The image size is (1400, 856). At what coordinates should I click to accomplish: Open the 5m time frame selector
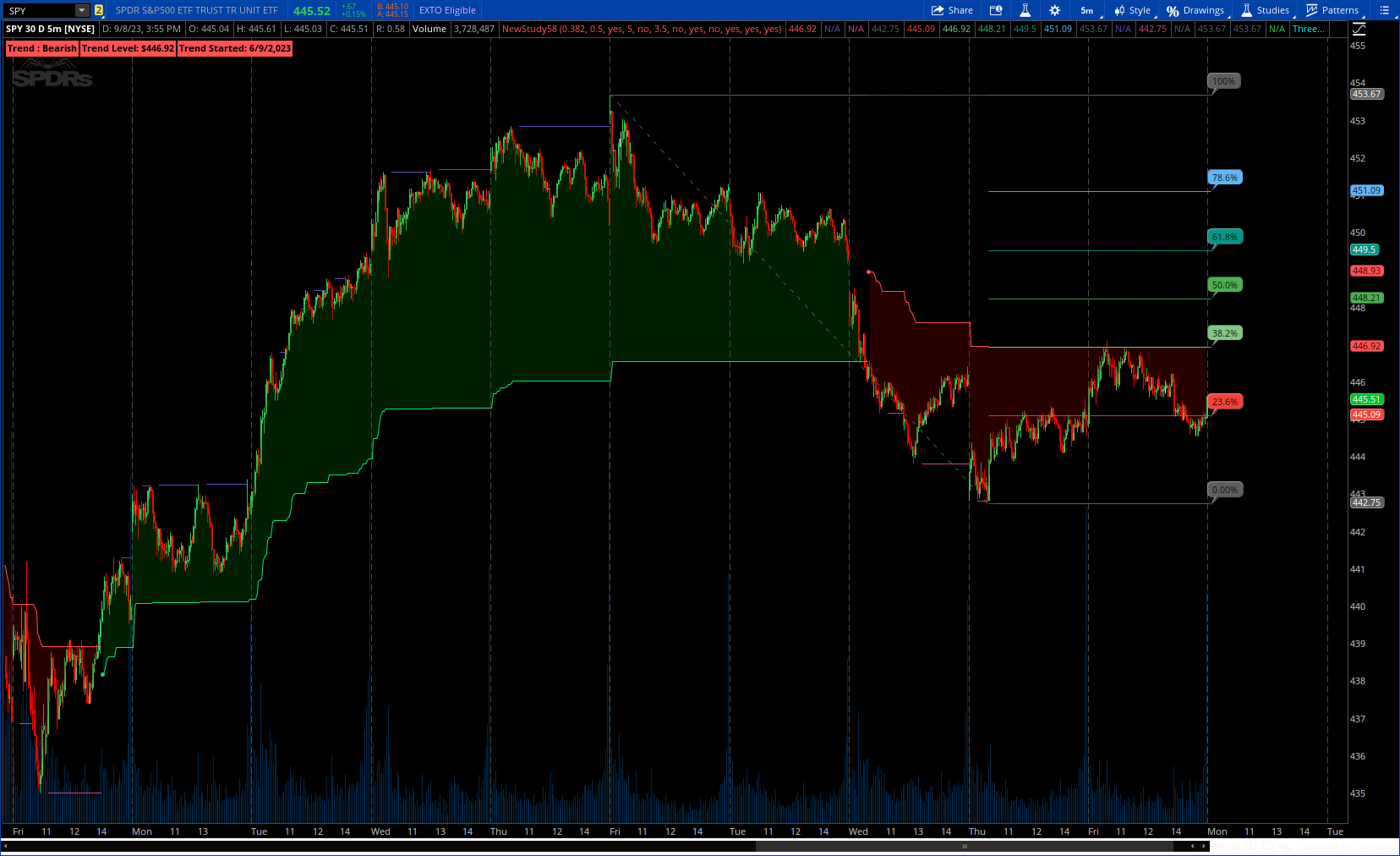1087,10
